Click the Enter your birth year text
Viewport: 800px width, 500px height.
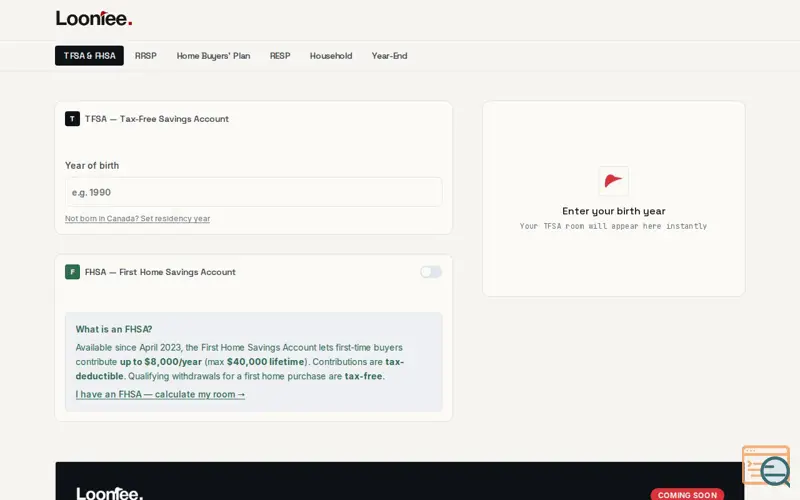coord(614,211)
